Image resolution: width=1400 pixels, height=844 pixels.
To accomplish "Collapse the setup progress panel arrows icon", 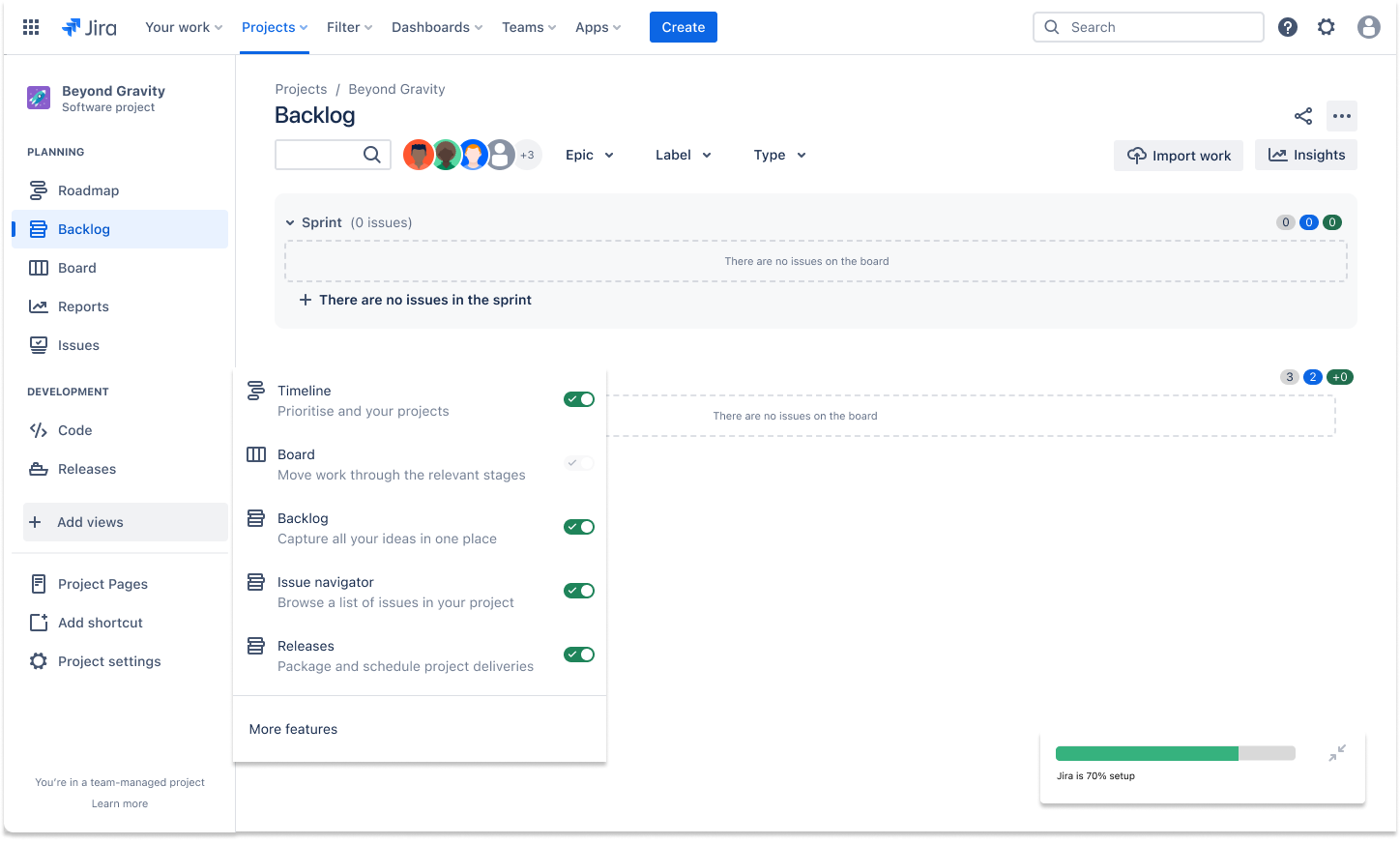I will [x=1337, y=753].
